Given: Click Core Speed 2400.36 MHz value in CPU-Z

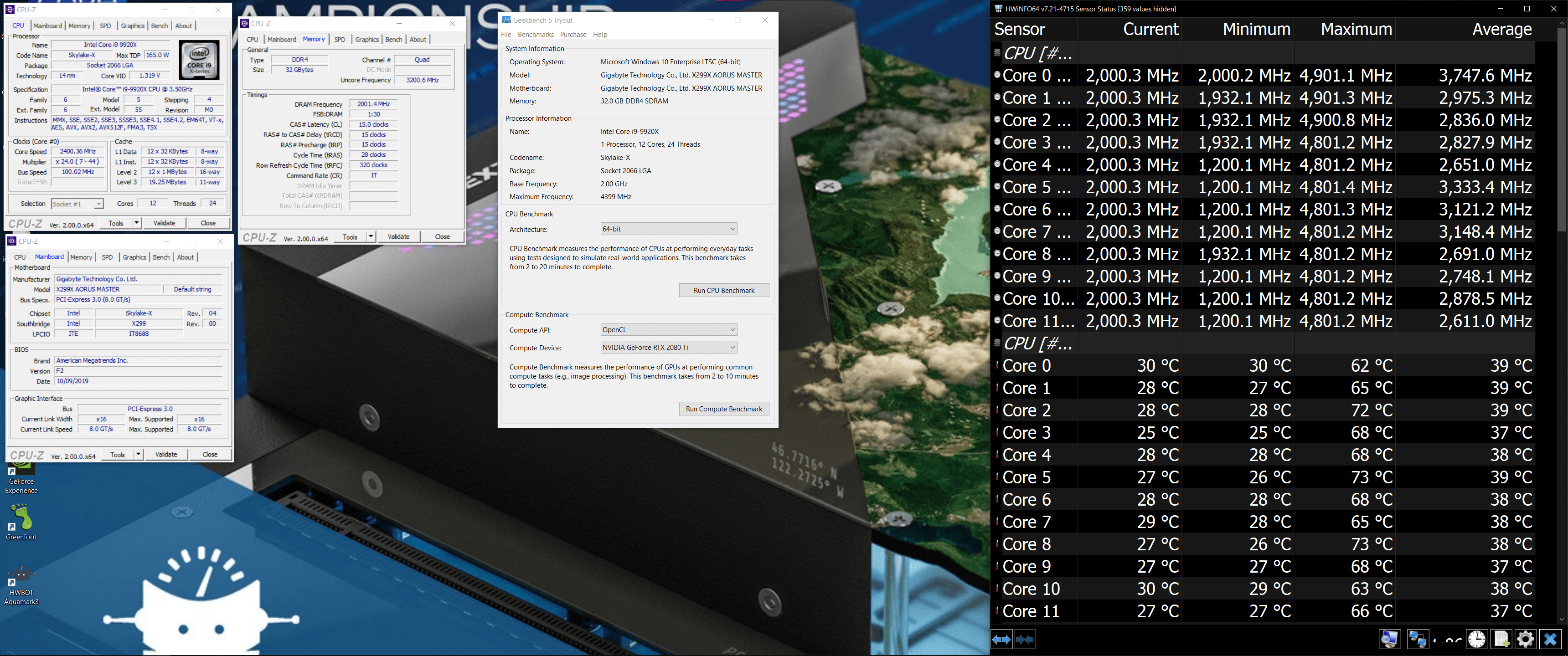Looking at the screenshot, I should [x=78, y=152].
